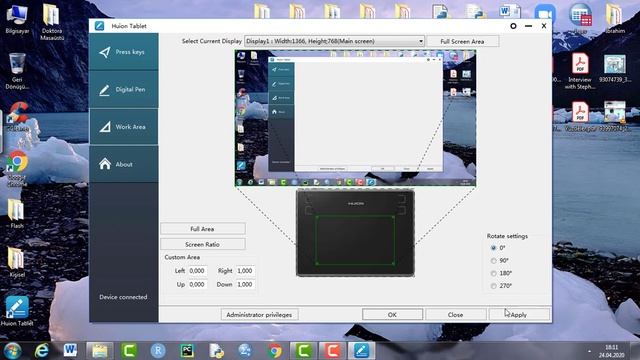Select the 90° rotation option
Viewport: 640px width, 360px height.
pos(493,260)
